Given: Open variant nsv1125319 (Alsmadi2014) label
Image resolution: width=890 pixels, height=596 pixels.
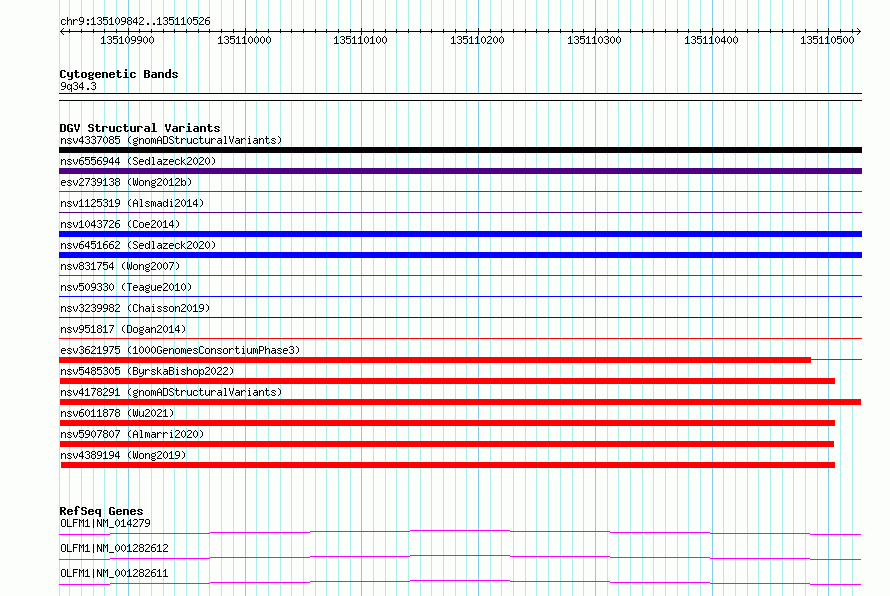Looking at the screenshot, I should point(132,203).
